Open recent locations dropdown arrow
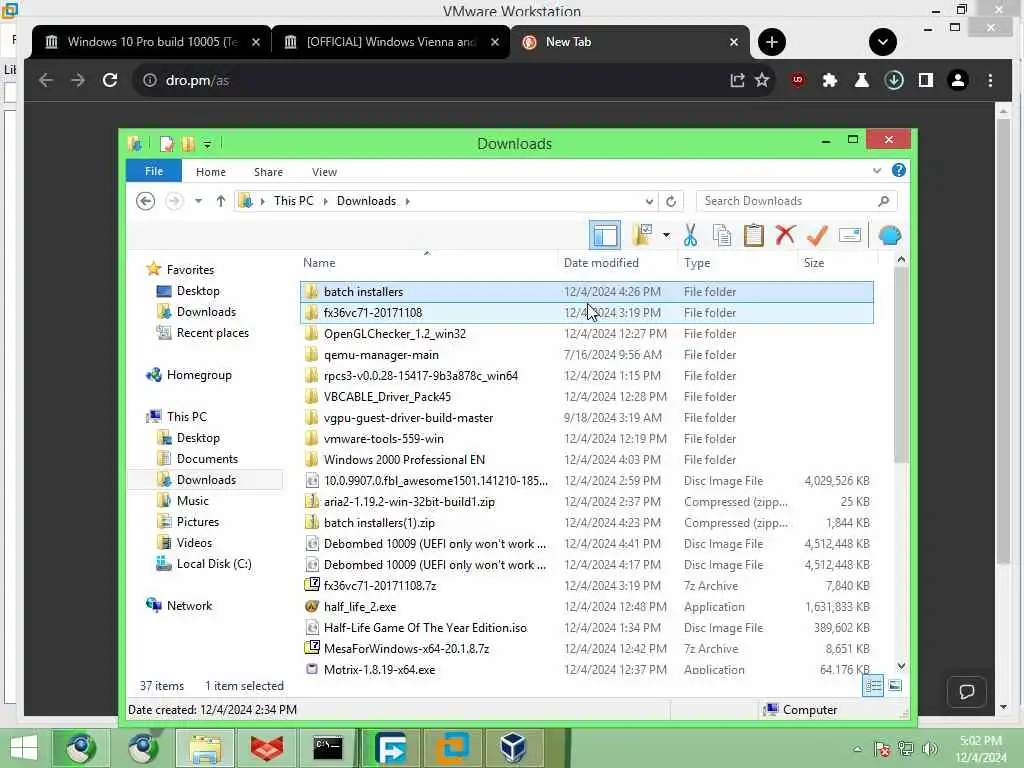Viewport: 1024px width, 768px height. coord(198,201)
